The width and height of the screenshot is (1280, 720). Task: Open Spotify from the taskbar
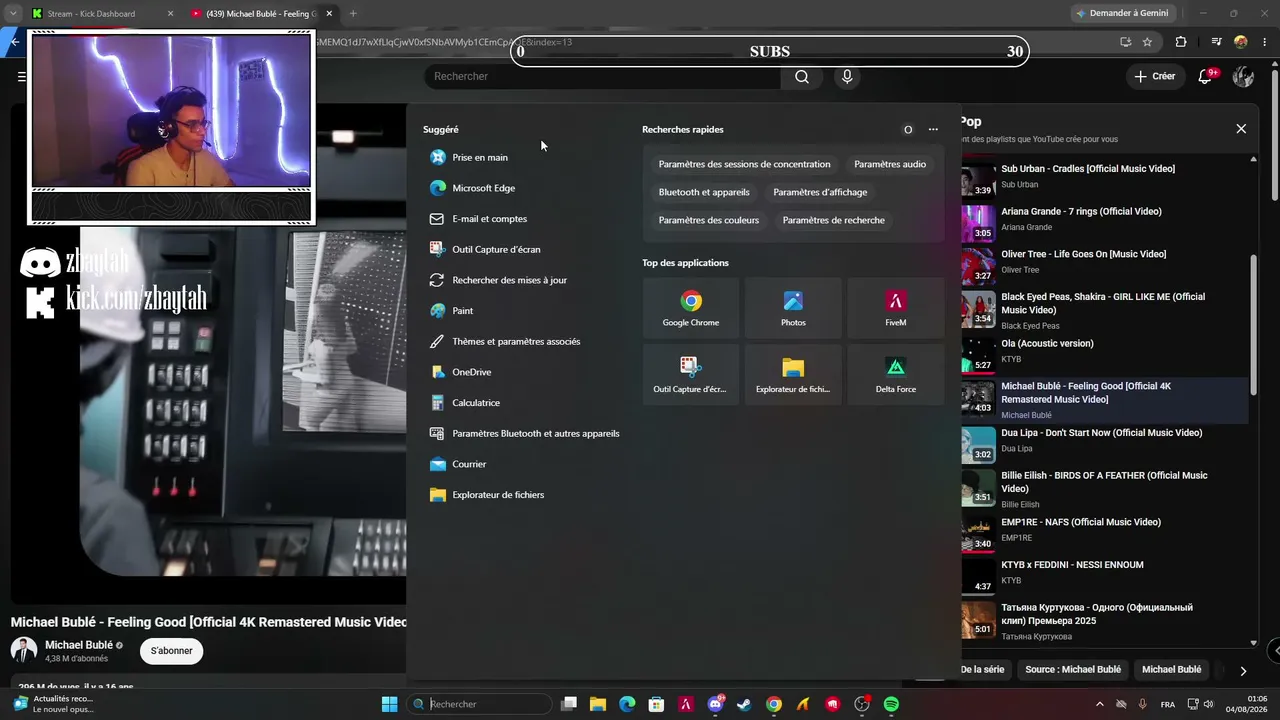(x=891, y=704)
